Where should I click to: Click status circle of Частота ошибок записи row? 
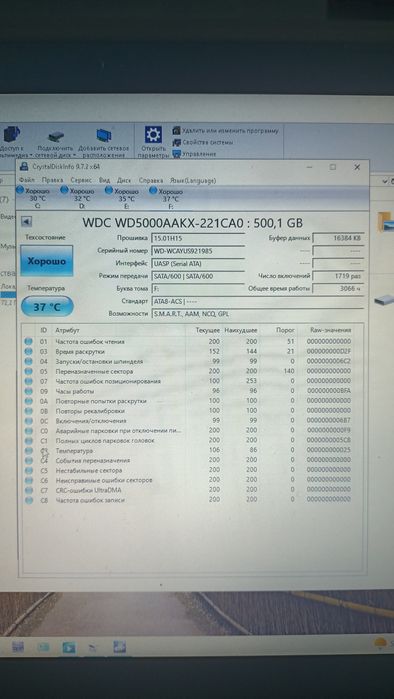[29, 500]
